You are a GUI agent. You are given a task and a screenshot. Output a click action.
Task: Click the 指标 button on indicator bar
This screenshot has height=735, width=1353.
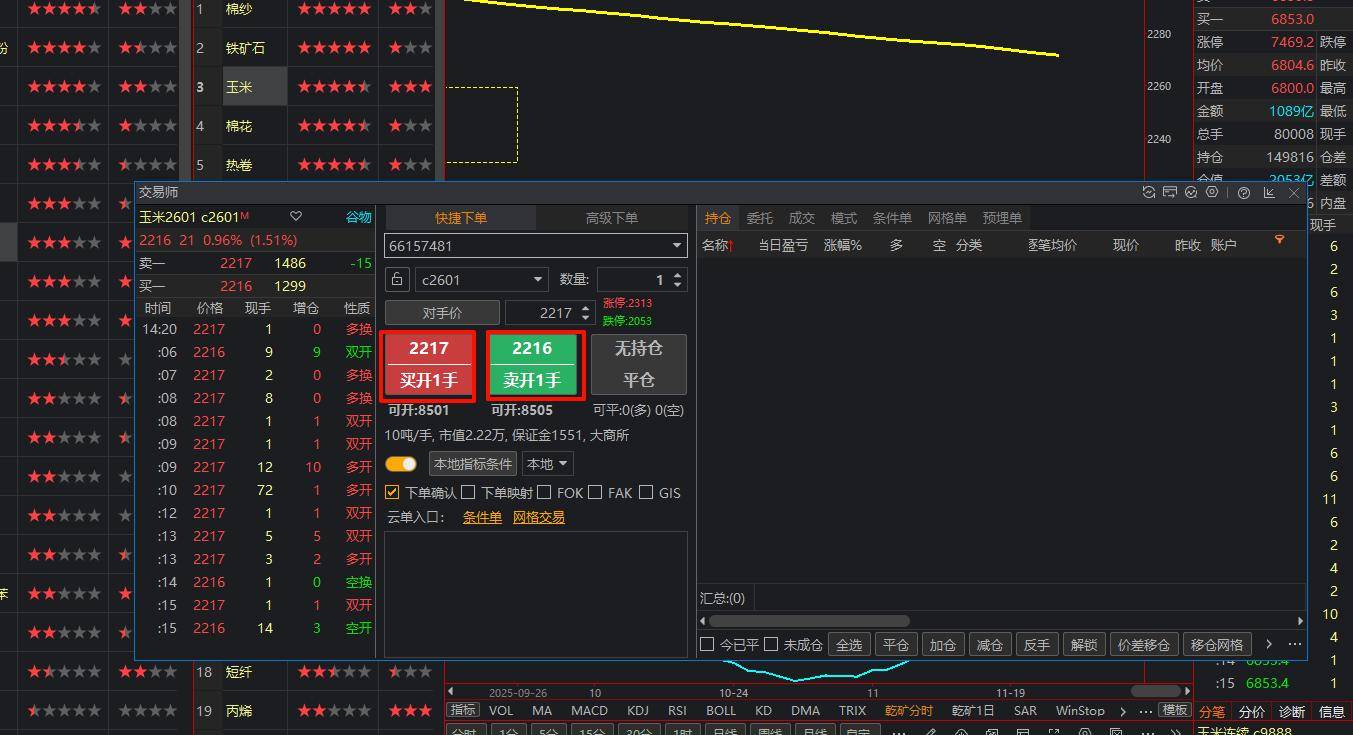point(463,711)
